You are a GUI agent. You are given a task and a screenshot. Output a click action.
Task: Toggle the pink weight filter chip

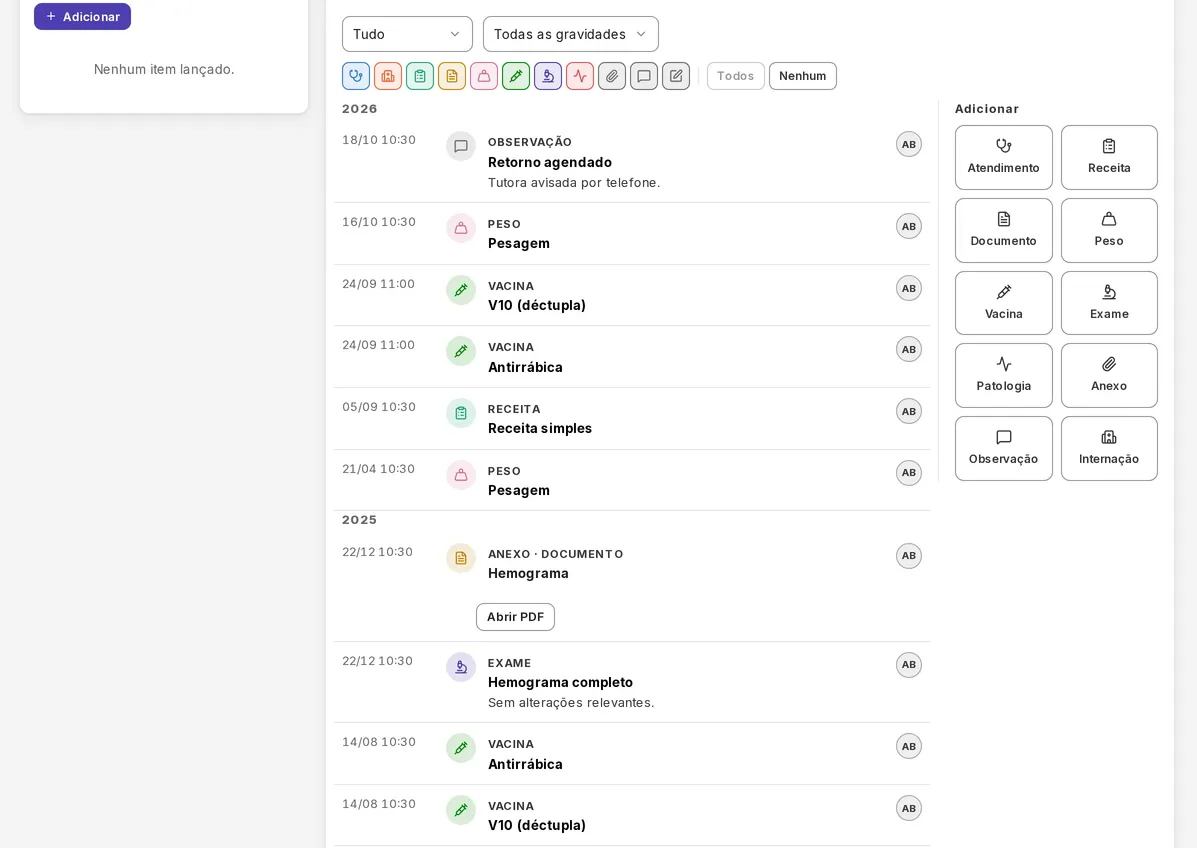484,76
